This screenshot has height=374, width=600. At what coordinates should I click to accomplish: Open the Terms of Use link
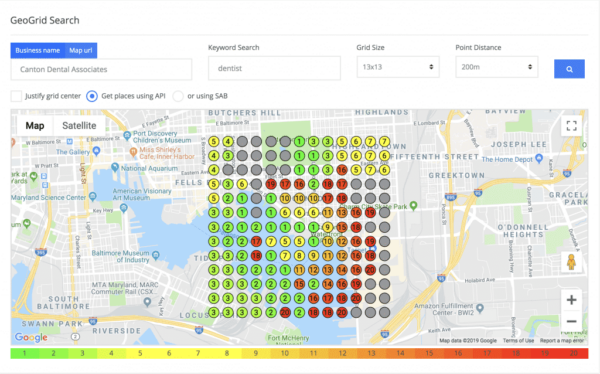[x=518, y=340]
